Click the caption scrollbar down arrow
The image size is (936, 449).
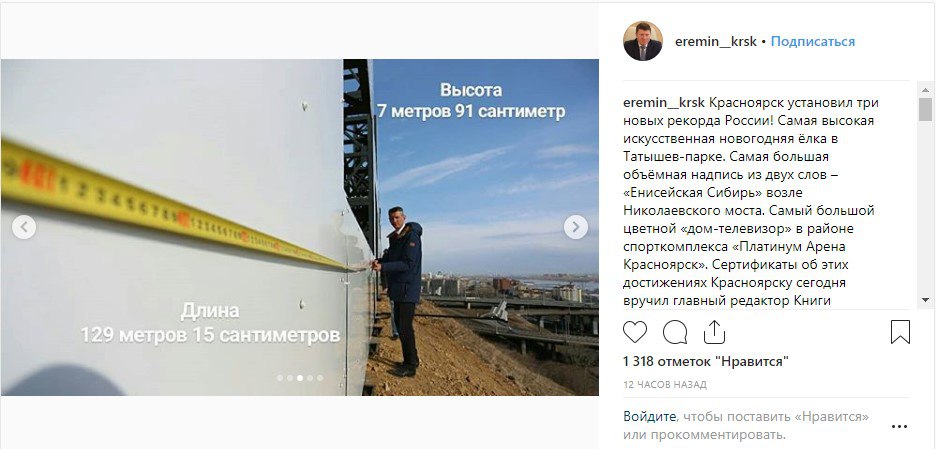925,299
